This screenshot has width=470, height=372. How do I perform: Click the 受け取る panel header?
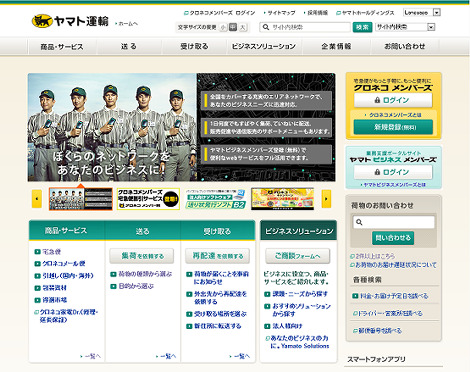tap(217, 230)
